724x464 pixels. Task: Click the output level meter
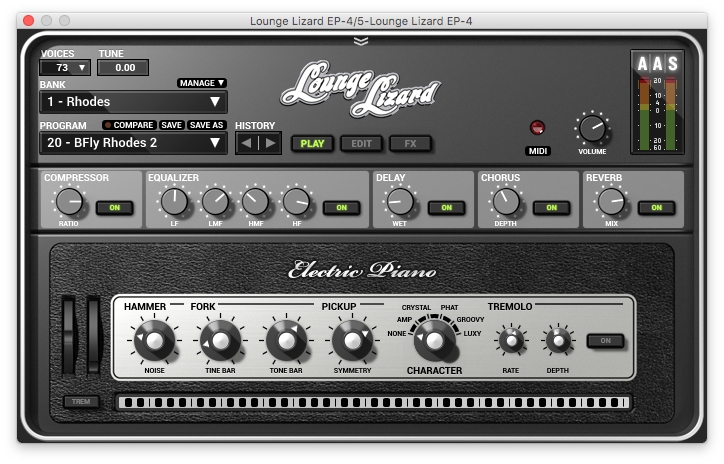[x=657, y=114]
